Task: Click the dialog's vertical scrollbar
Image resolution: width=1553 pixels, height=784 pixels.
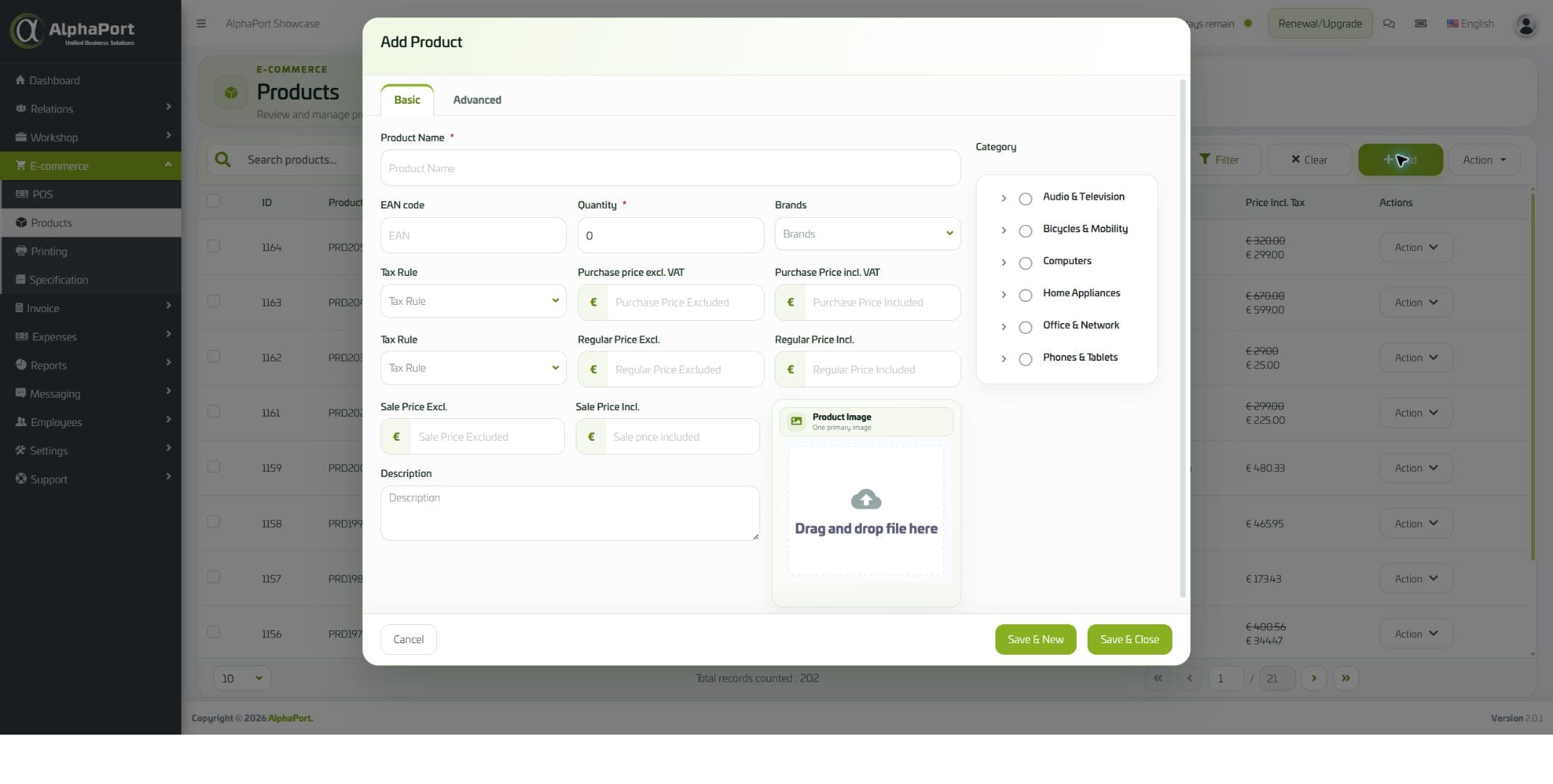Action: 1183,338
